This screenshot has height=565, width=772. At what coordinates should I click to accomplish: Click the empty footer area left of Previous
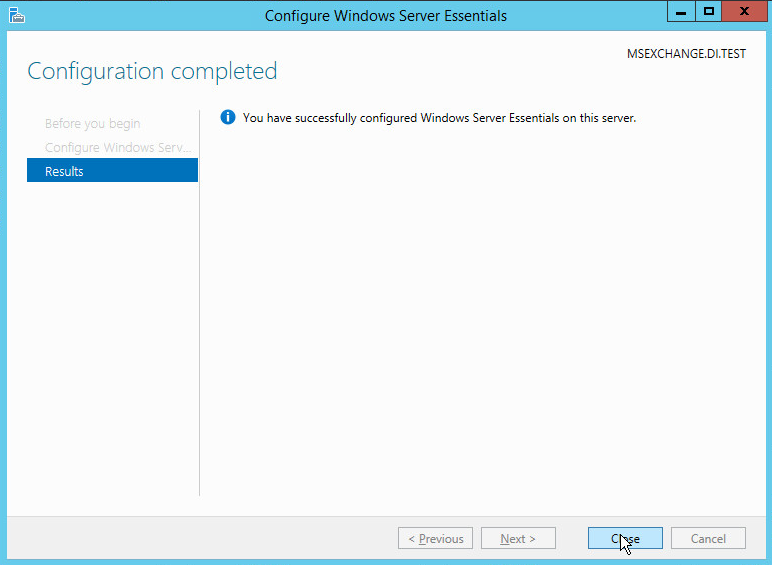(x=200, y=538)
